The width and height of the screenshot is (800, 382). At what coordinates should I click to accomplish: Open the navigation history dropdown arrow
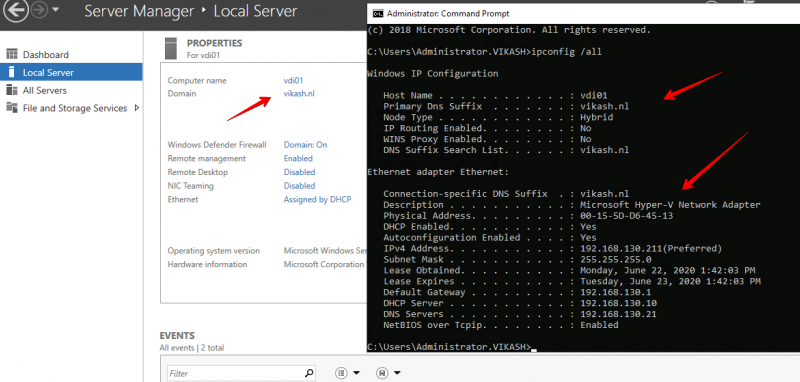point(56,11)
